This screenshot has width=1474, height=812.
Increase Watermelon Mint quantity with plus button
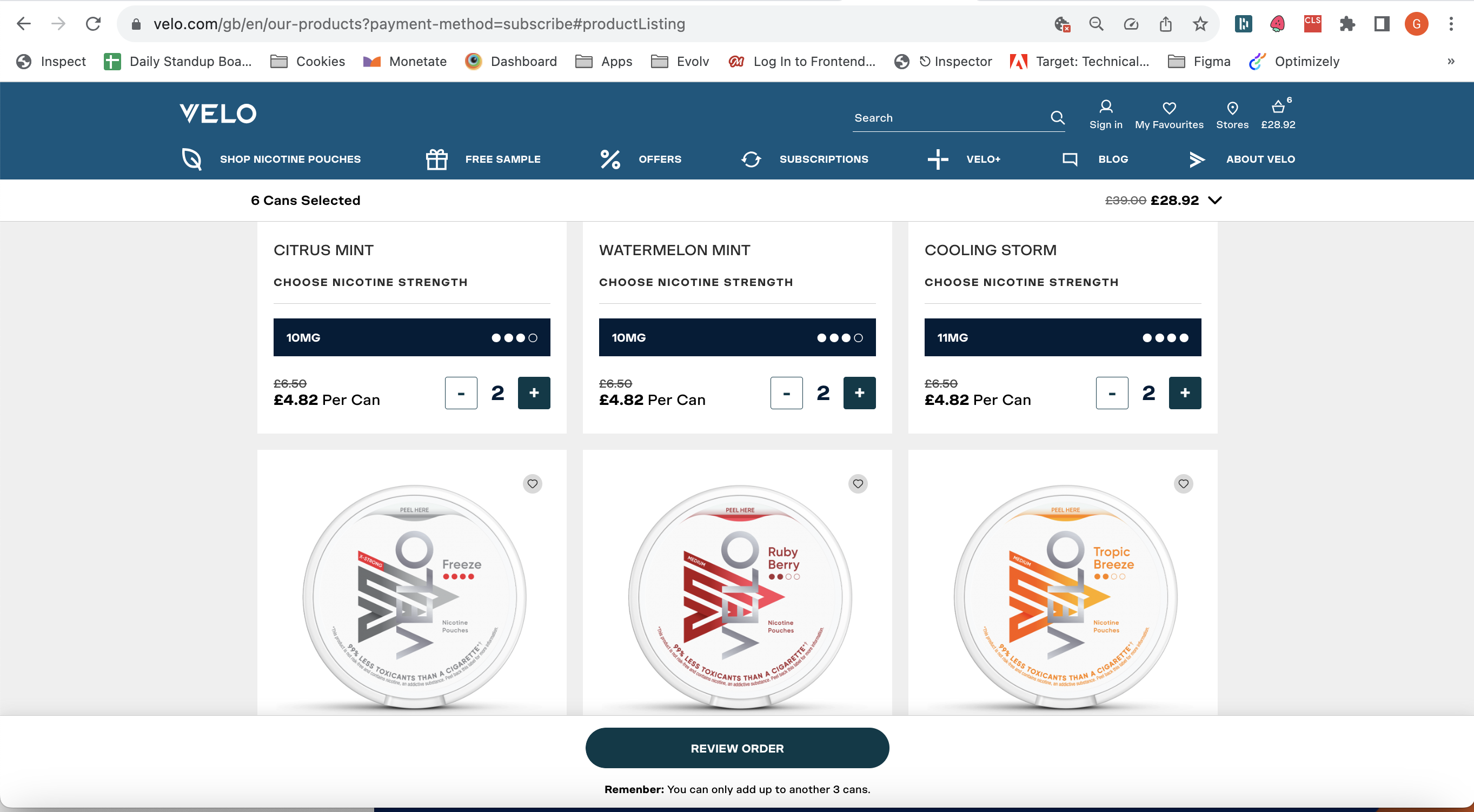coord(859,393)
